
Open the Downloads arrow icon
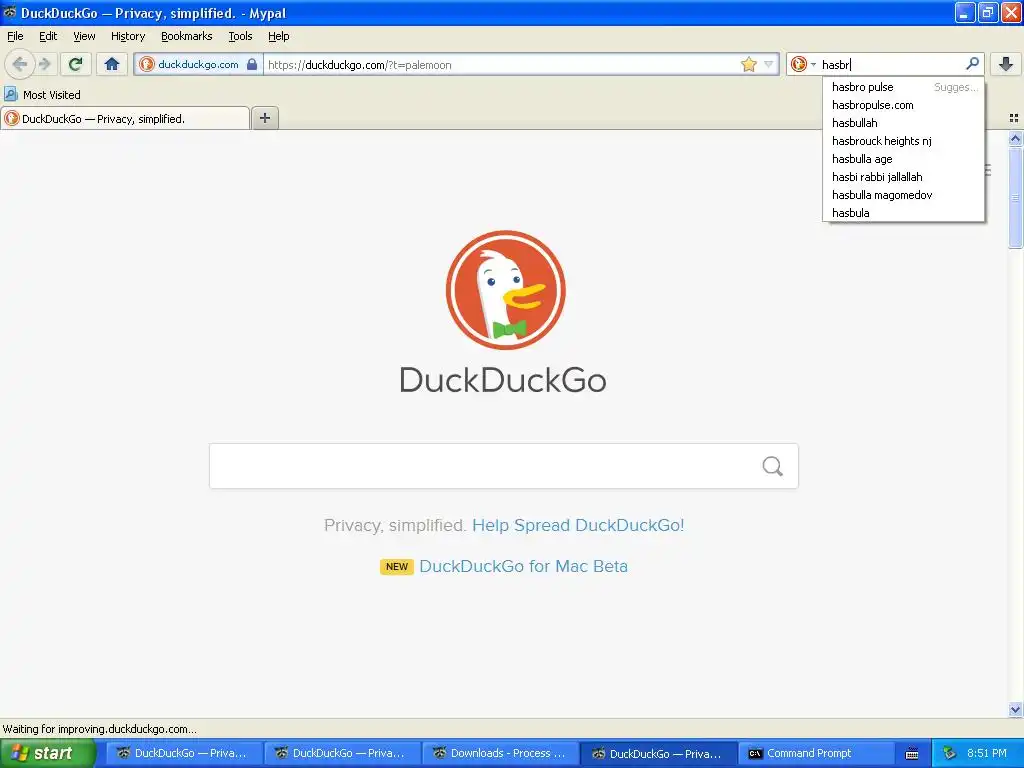(x=1006, y=64)
